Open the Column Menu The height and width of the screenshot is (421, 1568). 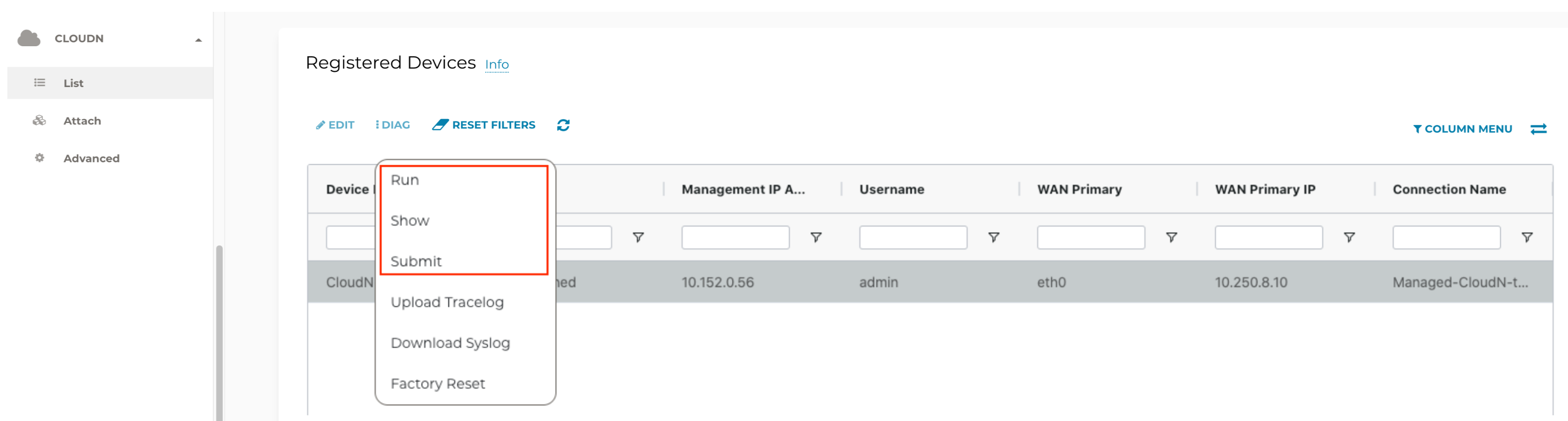tap(1462, 128)
